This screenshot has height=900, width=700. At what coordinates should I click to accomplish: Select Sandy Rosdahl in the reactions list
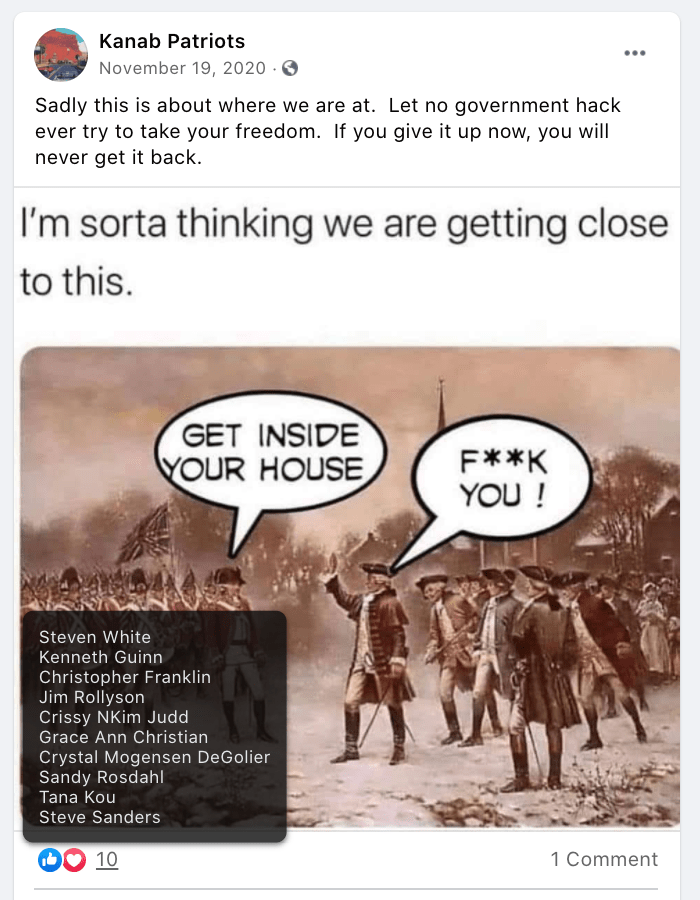click(x=102, y=777)
